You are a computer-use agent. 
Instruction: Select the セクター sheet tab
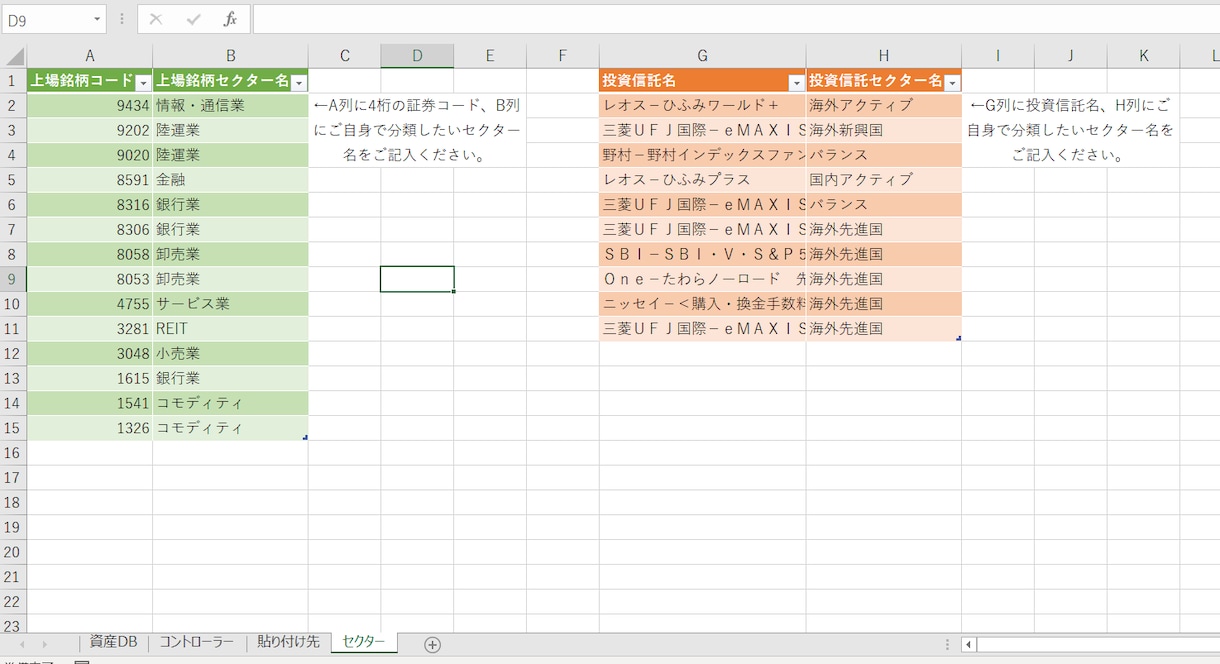point(363,643)
